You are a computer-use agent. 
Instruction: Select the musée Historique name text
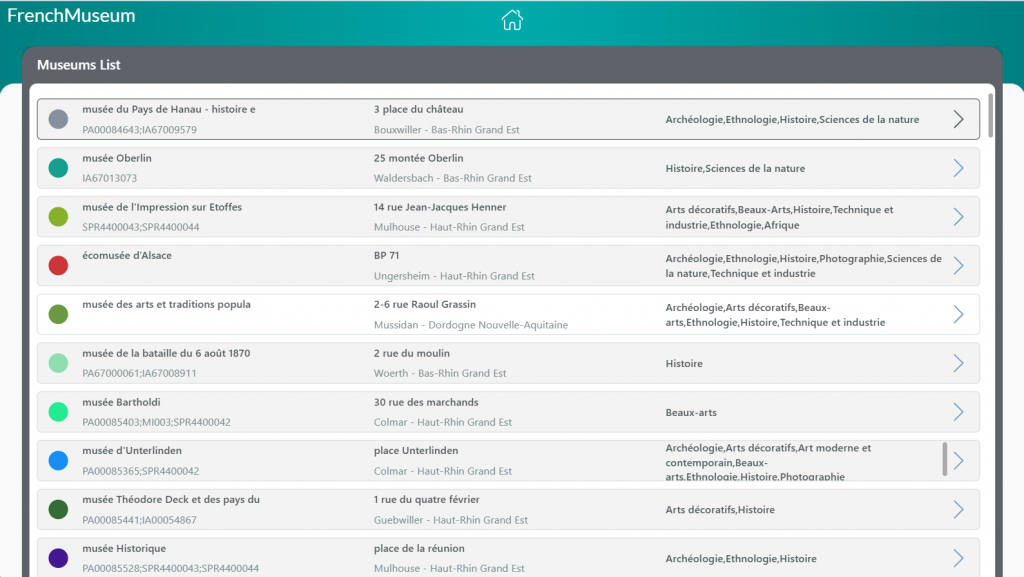coord(124,548)
